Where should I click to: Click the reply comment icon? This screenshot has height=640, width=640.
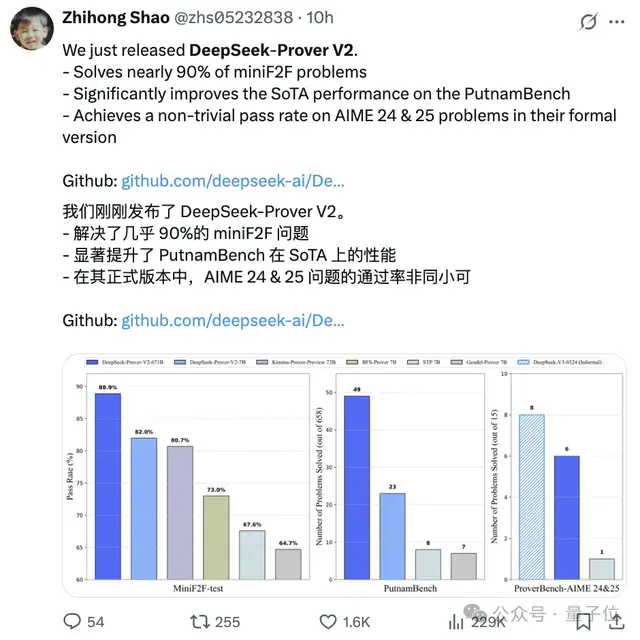(72, 621)
